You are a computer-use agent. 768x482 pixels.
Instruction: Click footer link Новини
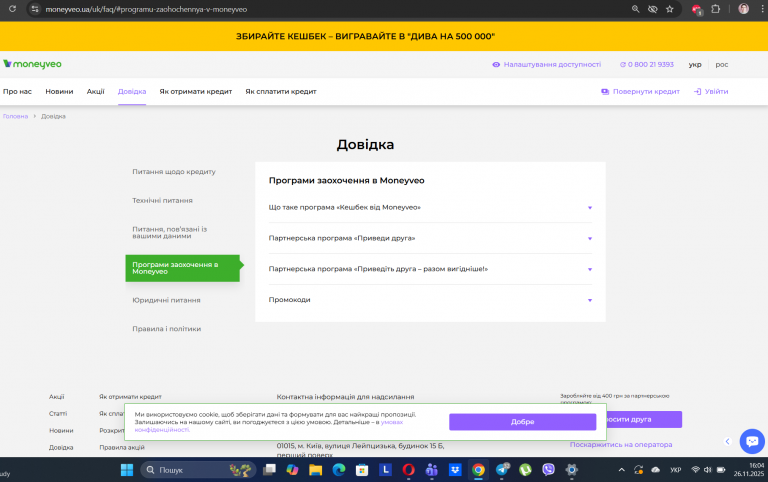click(x=61, y=431)
